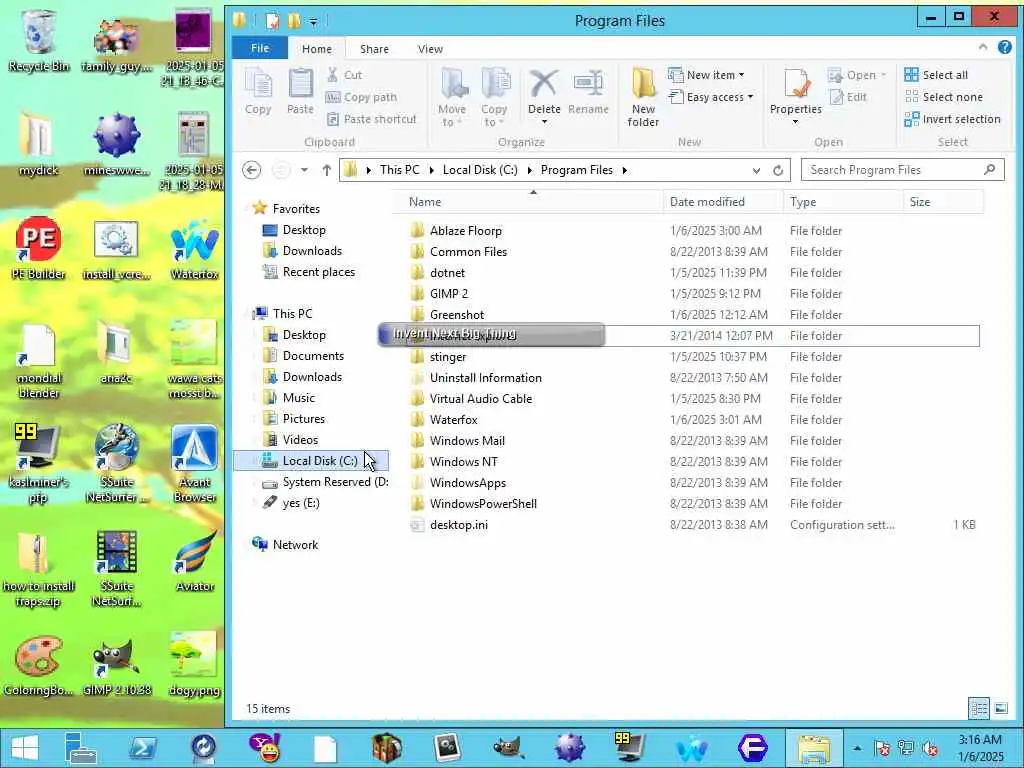Select the Virtual Audio Cable folder

point(481,398)
